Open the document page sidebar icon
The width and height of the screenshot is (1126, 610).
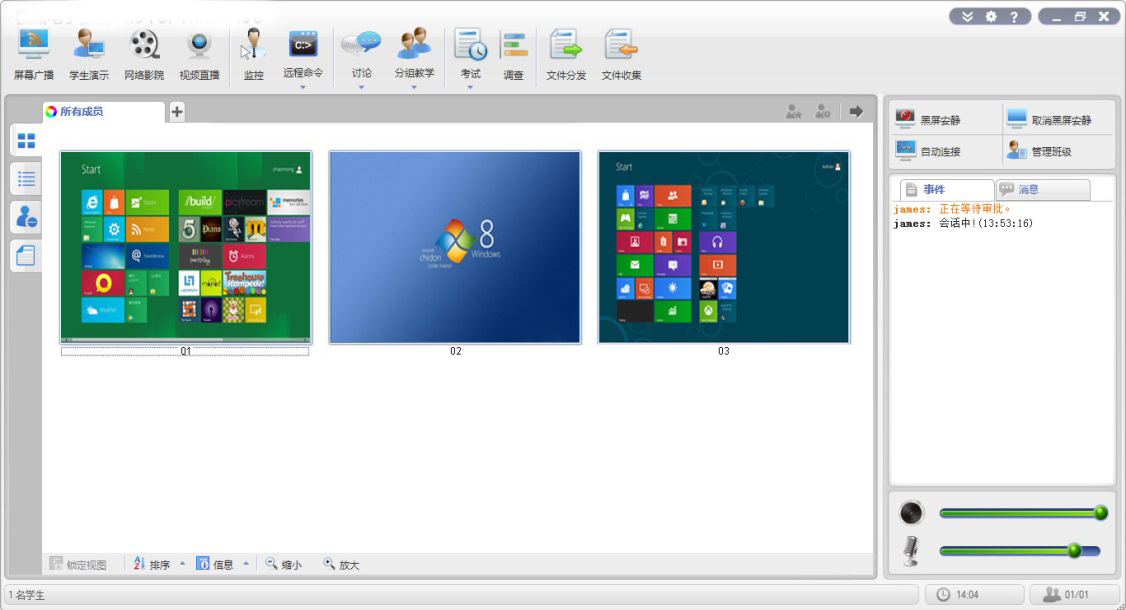(27, 255)
